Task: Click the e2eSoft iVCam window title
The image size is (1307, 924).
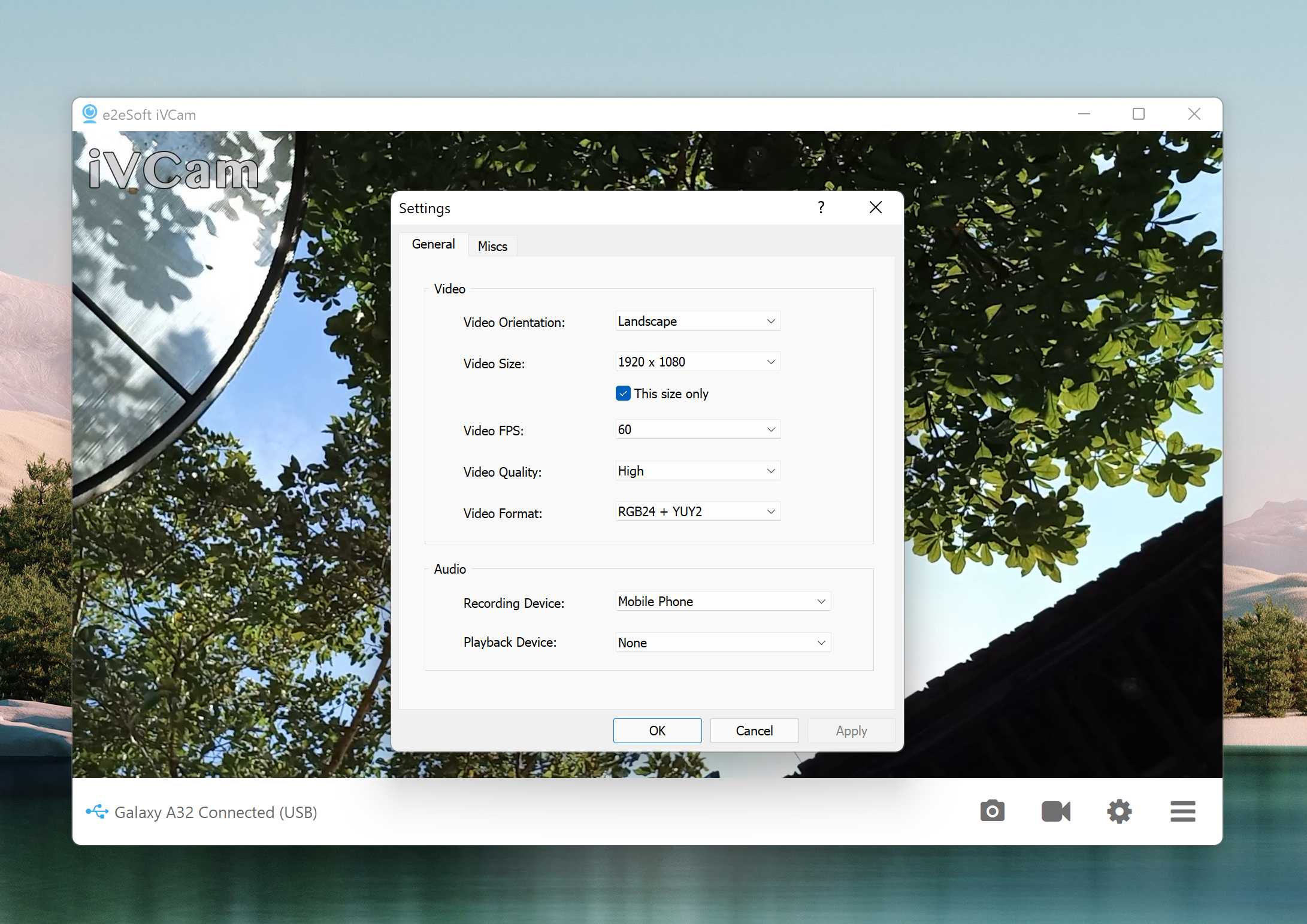Action: (x=149, y=114)
